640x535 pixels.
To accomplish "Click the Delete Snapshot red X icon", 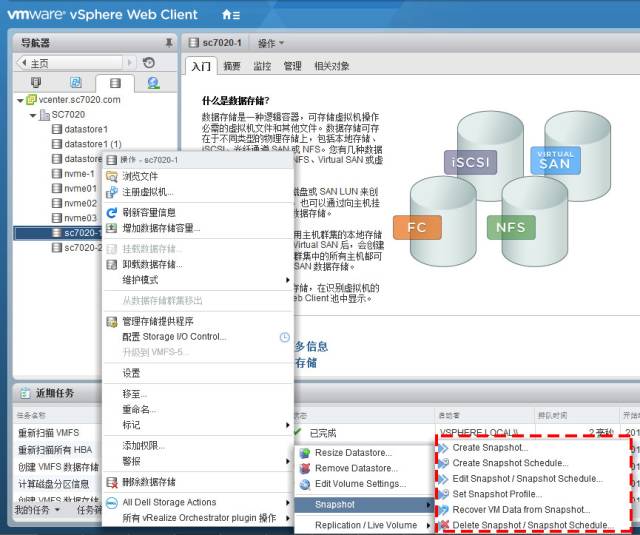I will [444, 525].
